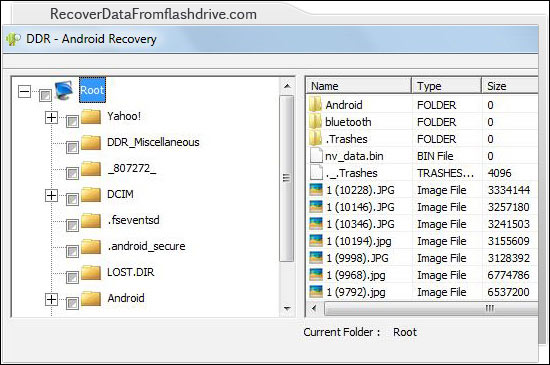This screenshot has width=550, height=365.
Task: Select the bluetooth row name text
Action: [348, 122]
